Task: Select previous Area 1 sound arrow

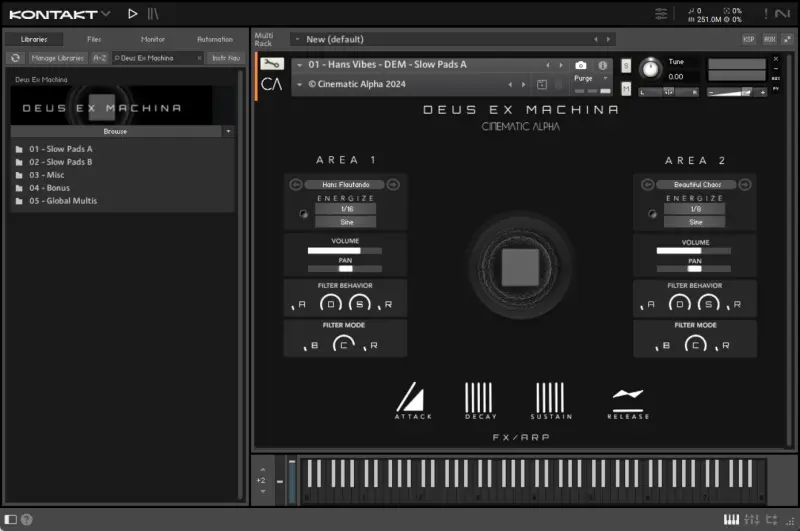Action: [x=295, y=184]
